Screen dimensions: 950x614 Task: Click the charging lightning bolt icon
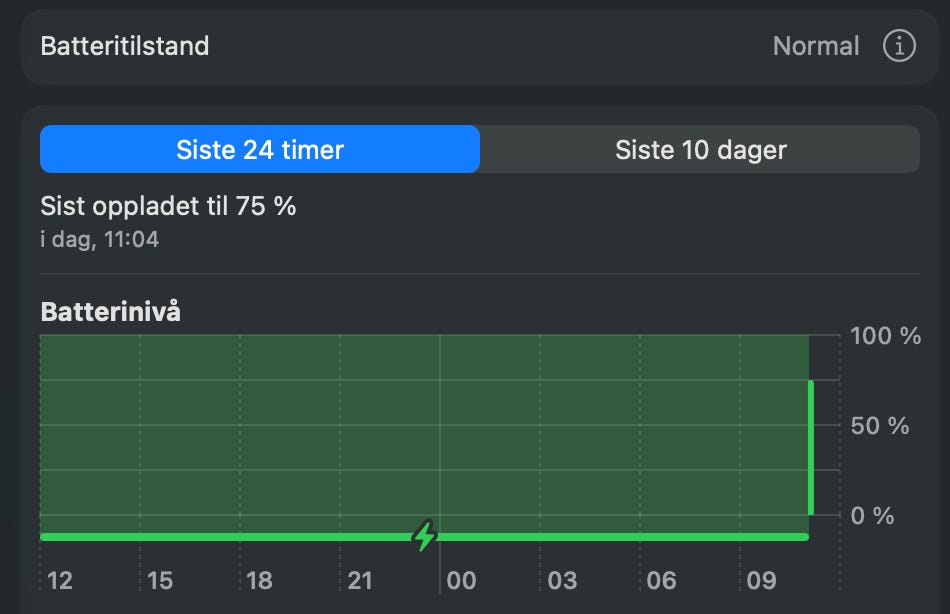pyautogui.click(x=424, y=536)
